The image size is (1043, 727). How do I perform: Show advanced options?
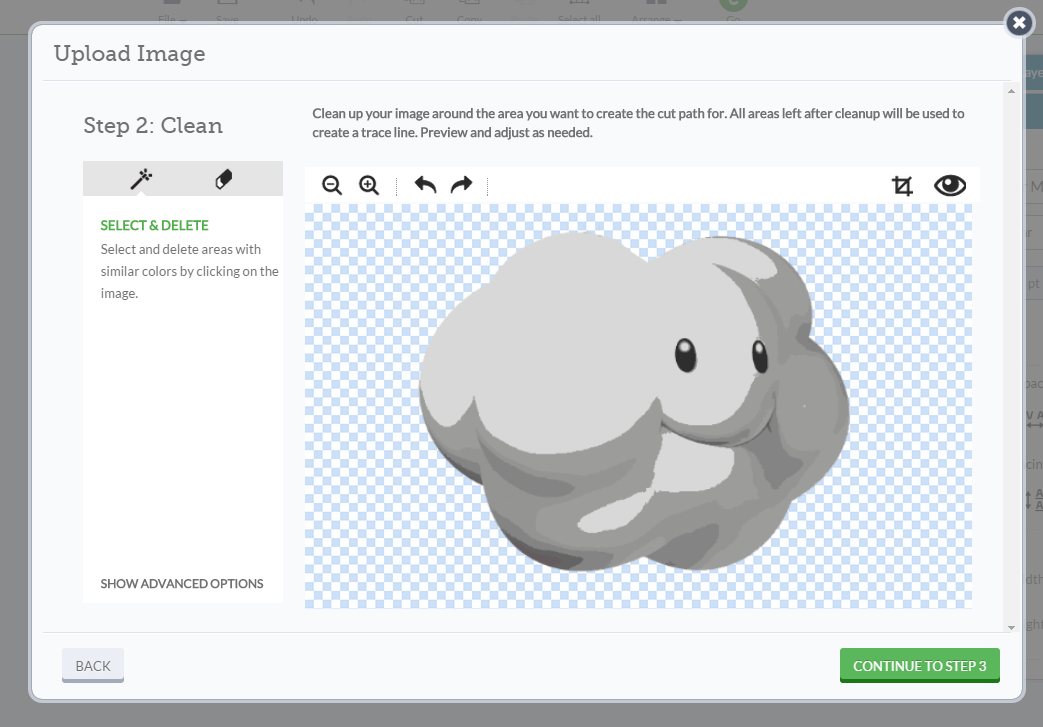tap(182, 583)
